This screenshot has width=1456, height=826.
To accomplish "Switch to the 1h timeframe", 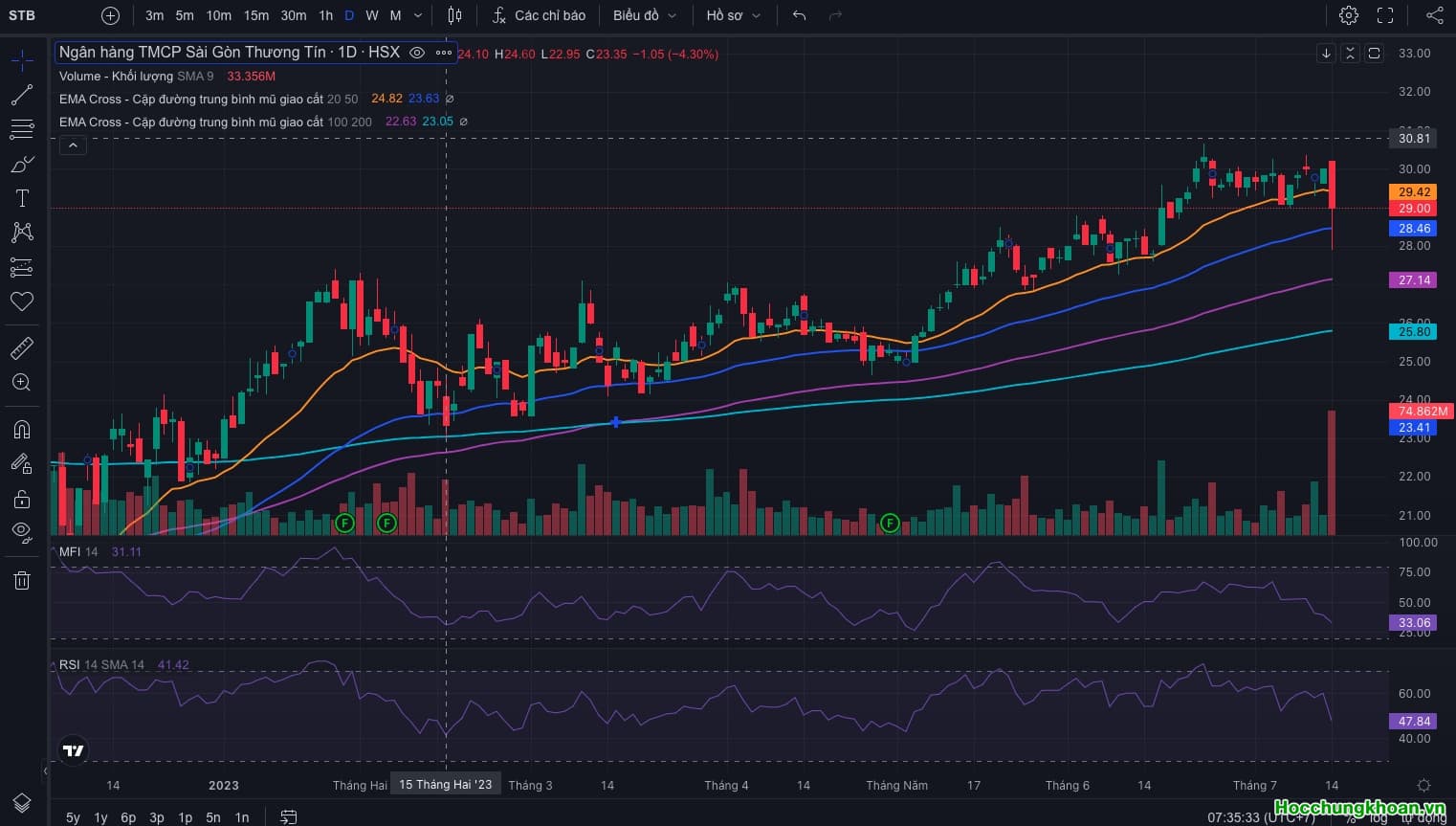I will (325, 15).
